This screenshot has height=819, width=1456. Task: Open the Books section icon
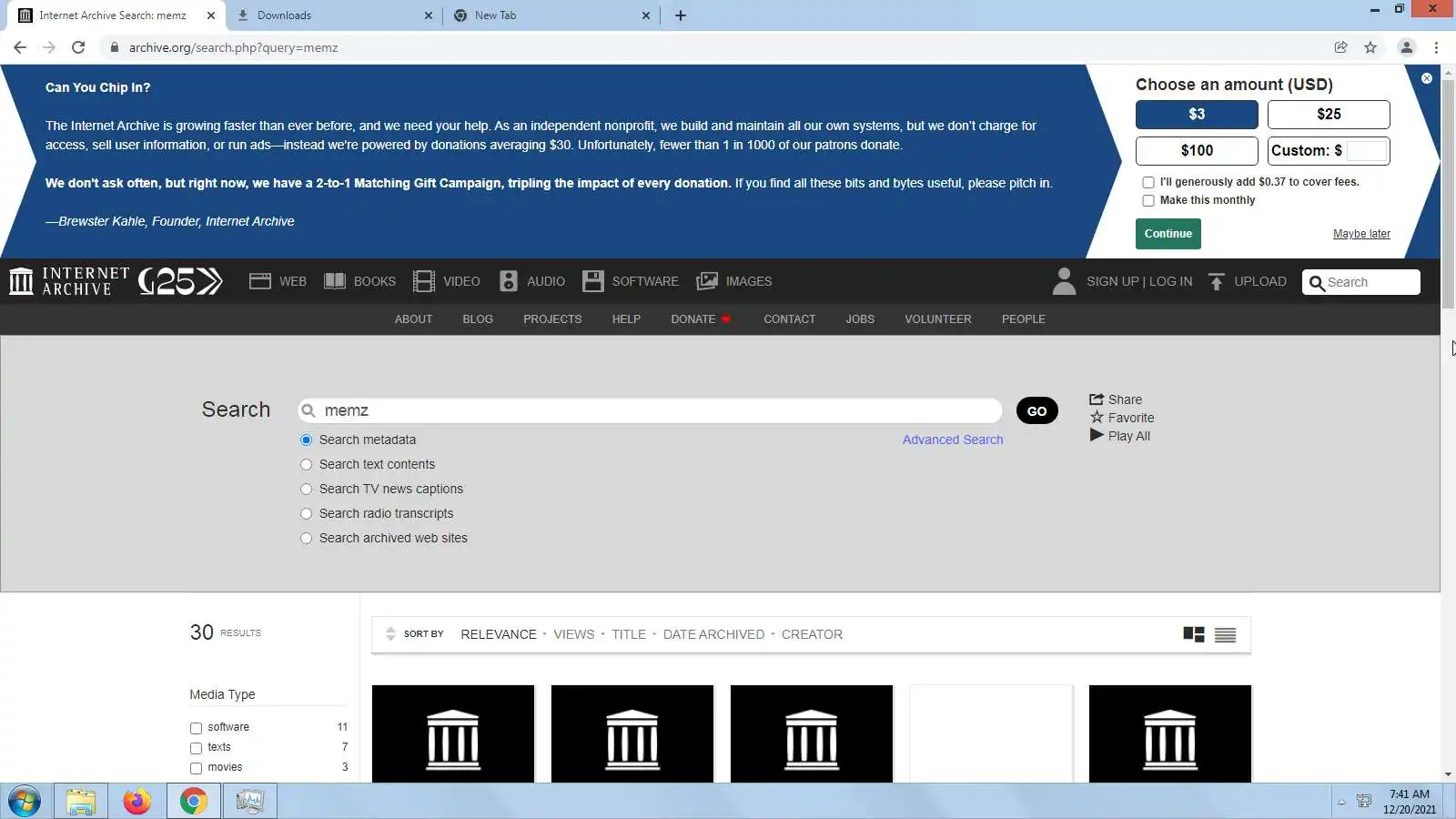click(335, 281)
